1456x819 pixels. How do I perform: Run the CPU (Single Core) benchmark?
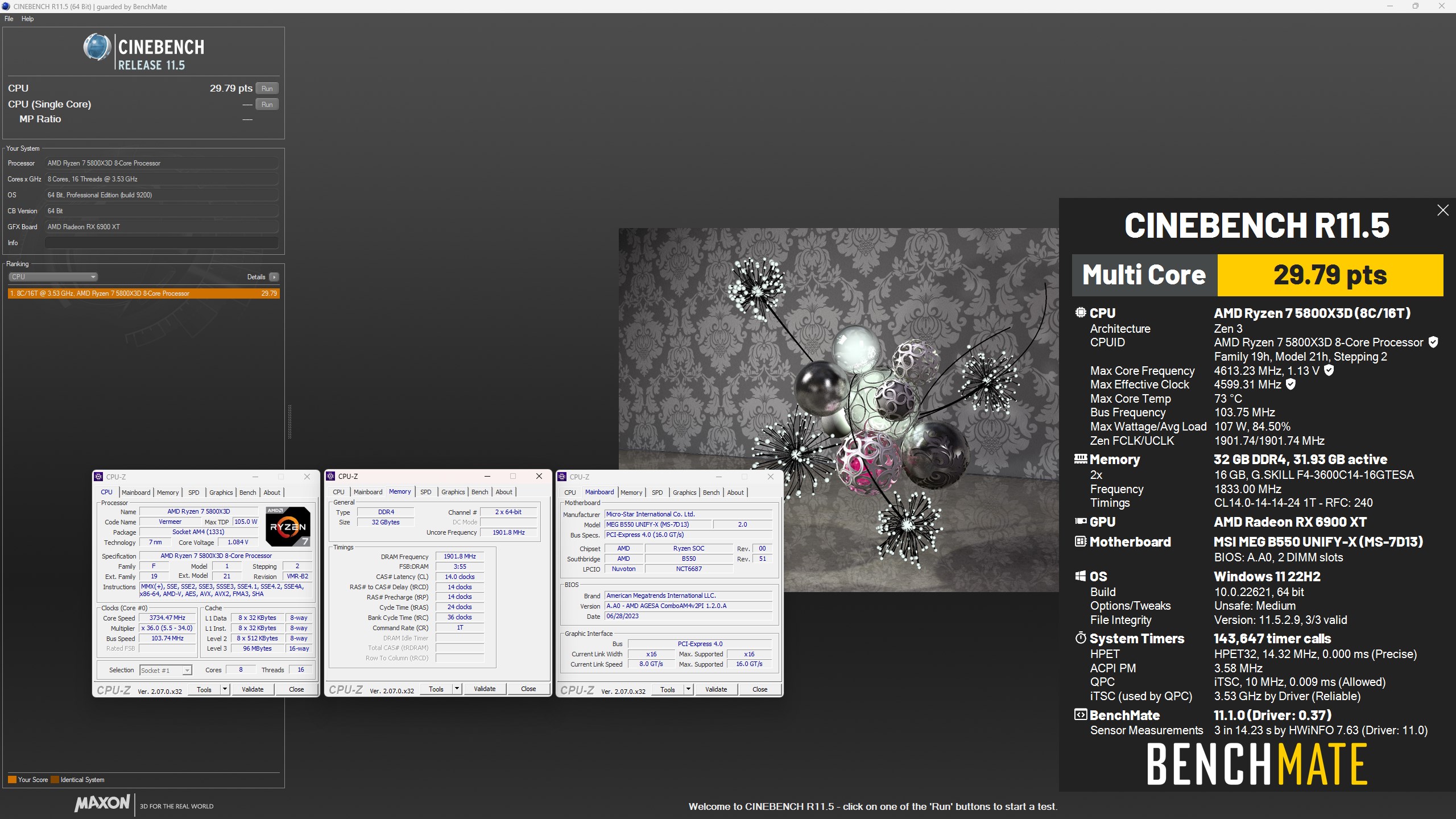pyautogui.click(x=267, y=104)
